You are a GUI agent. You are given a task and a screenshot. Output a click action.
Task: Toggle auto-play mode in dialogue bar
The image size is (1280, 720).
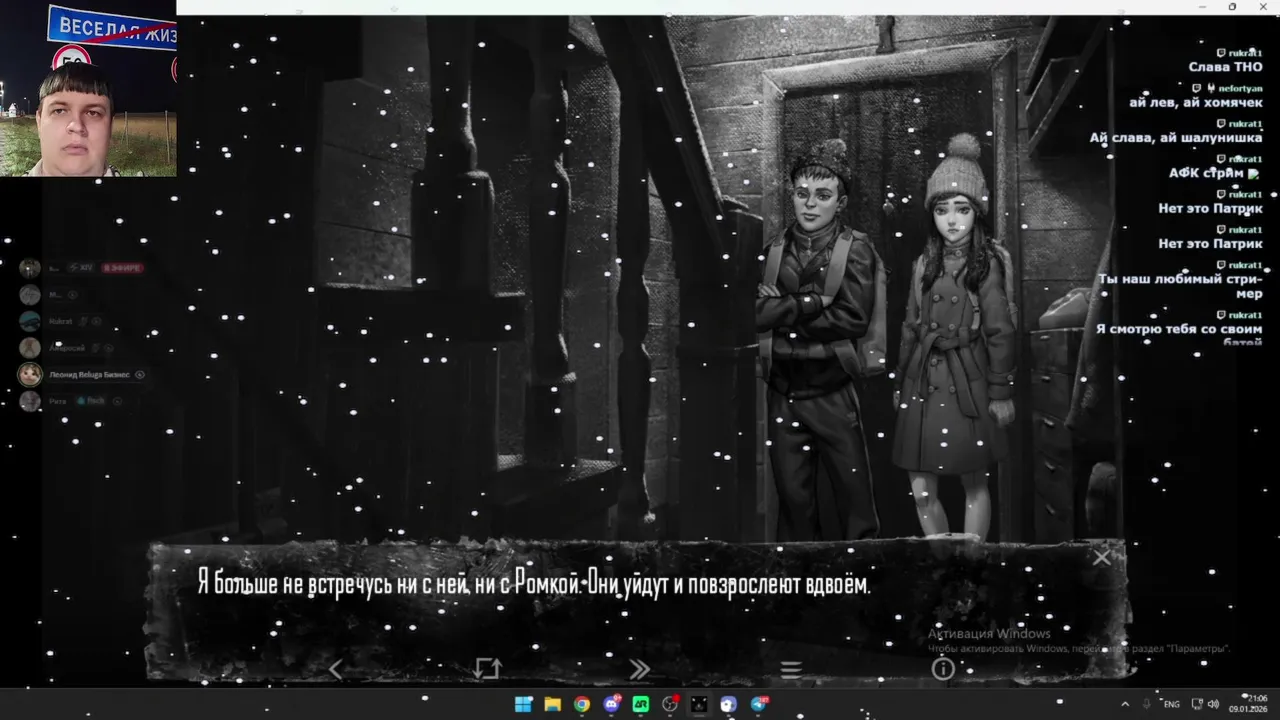488,669
